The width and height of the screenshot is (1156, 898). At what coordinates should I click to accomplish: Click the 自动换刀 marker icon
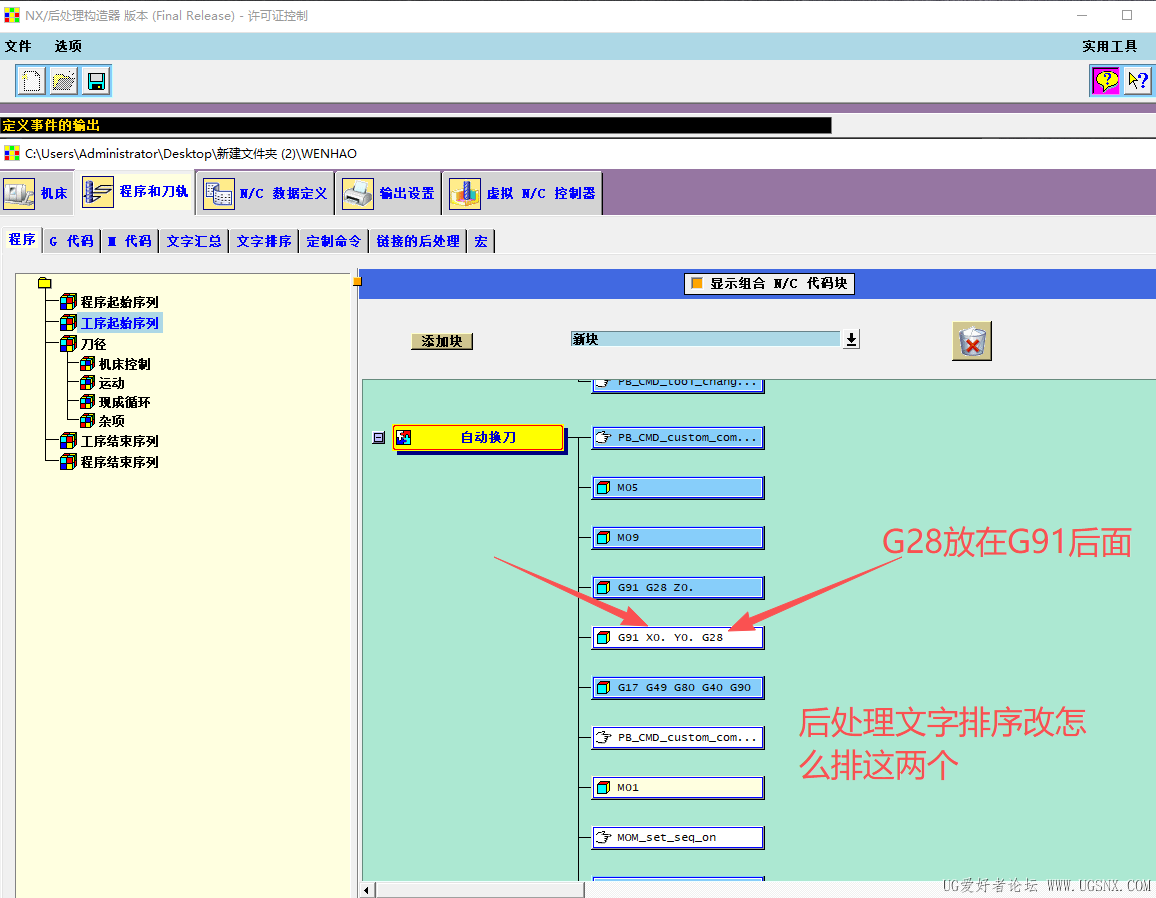pyautogui.click(x=403, y=438)
